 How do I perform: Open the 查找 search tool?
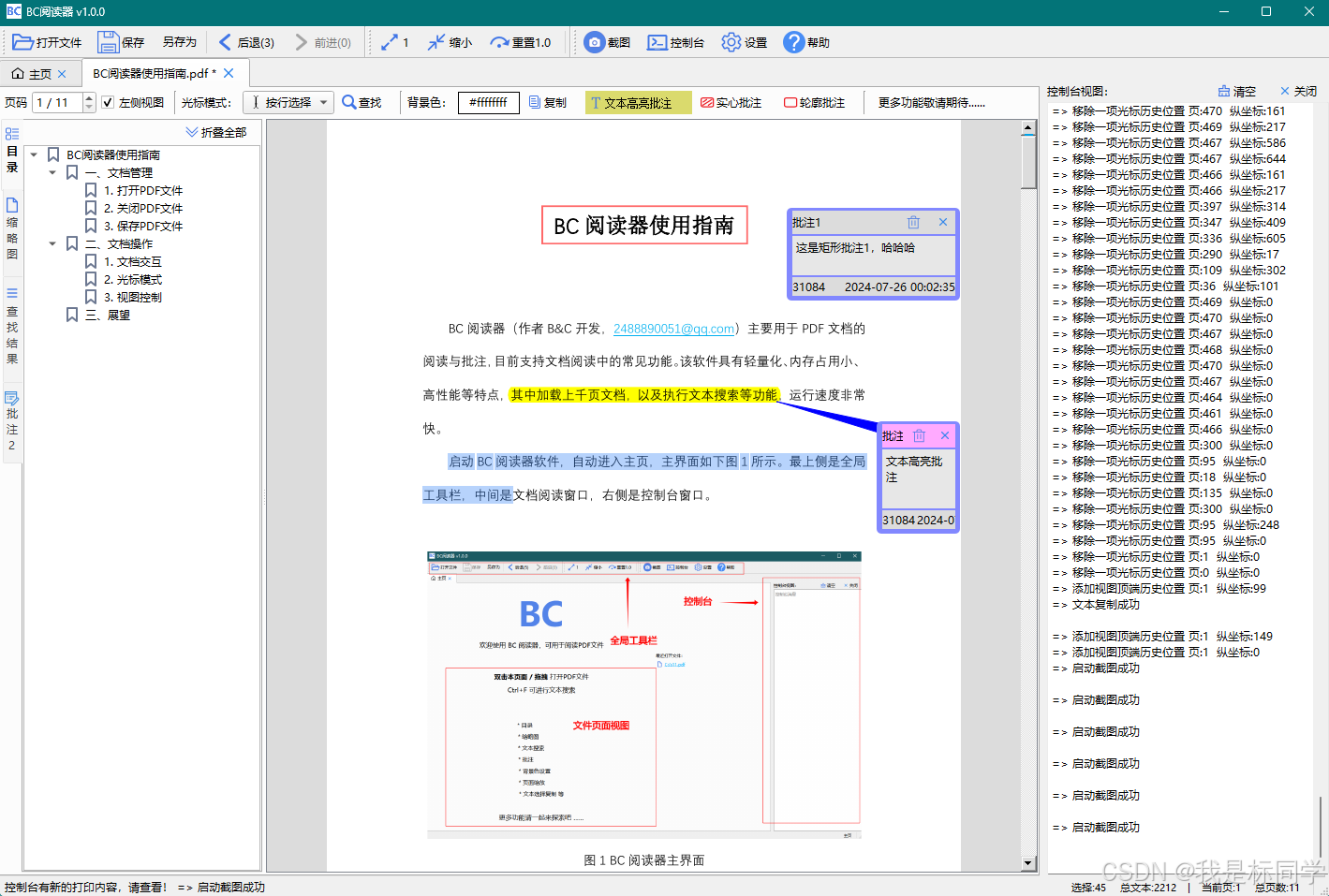(362, 103)
